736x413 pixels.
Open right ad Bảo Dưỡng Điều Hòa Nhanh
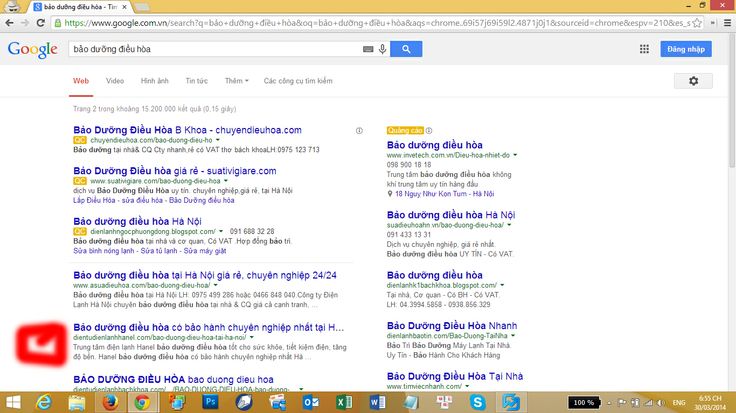(452, 325)
